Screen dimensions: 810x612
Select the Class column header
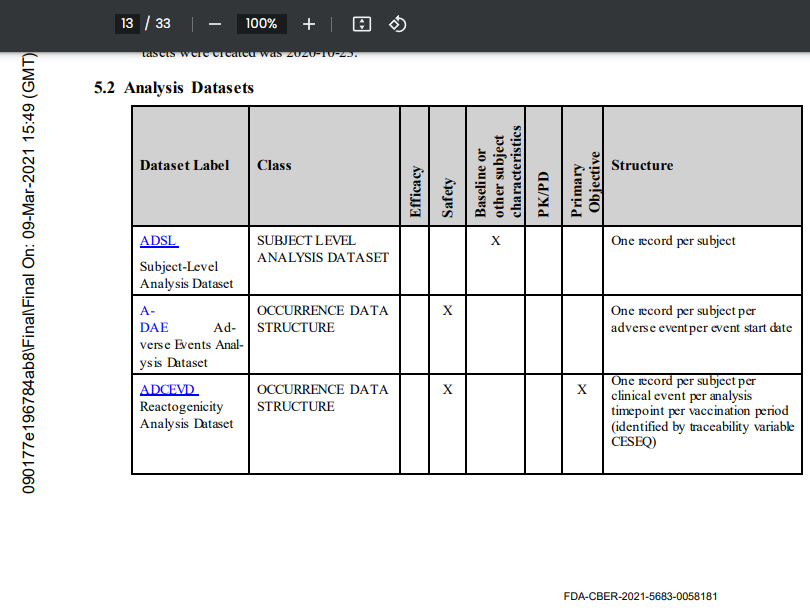tap(274, 165)
